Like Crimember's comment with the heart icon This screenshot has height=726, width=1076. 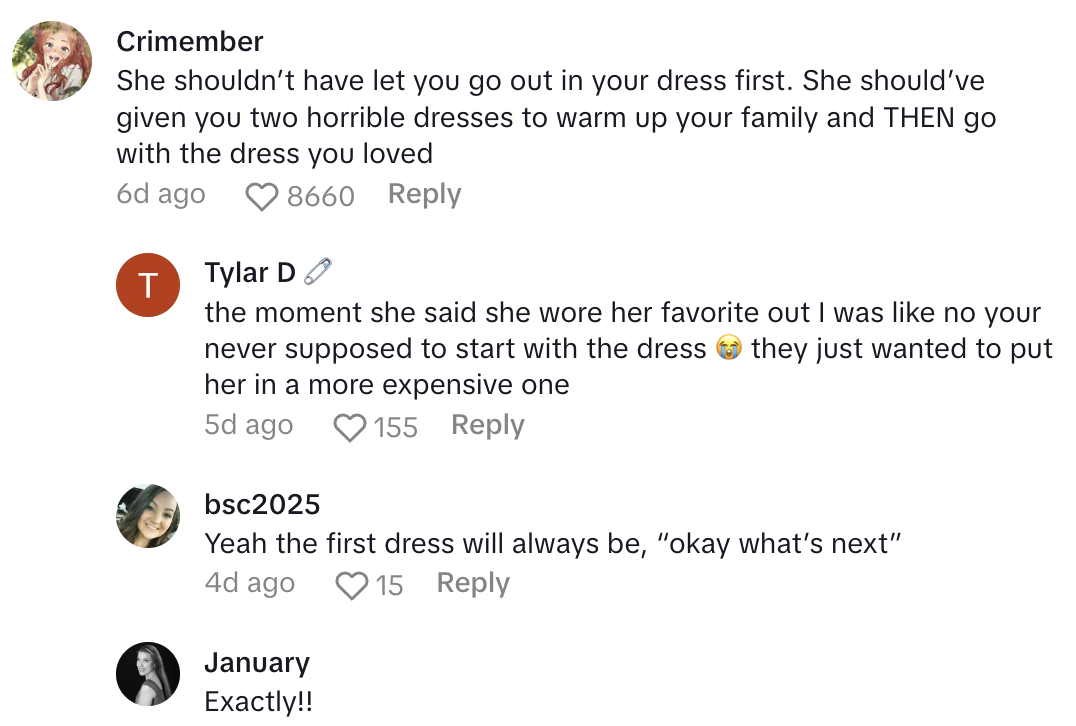[262, 196]
